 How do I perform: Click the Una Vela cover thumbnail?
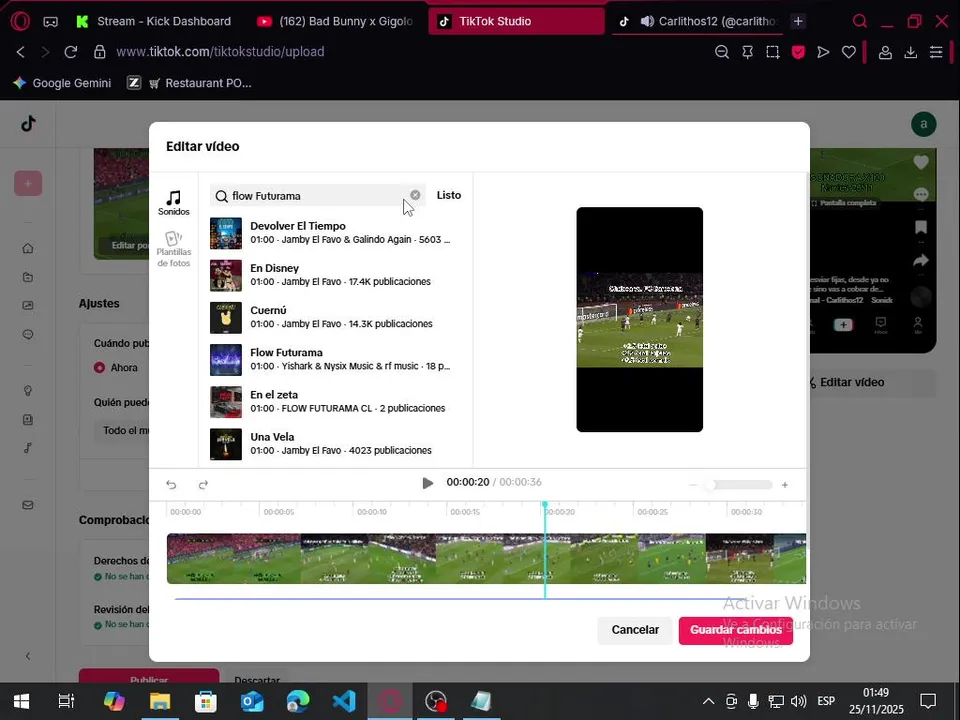tap(226, 444)
